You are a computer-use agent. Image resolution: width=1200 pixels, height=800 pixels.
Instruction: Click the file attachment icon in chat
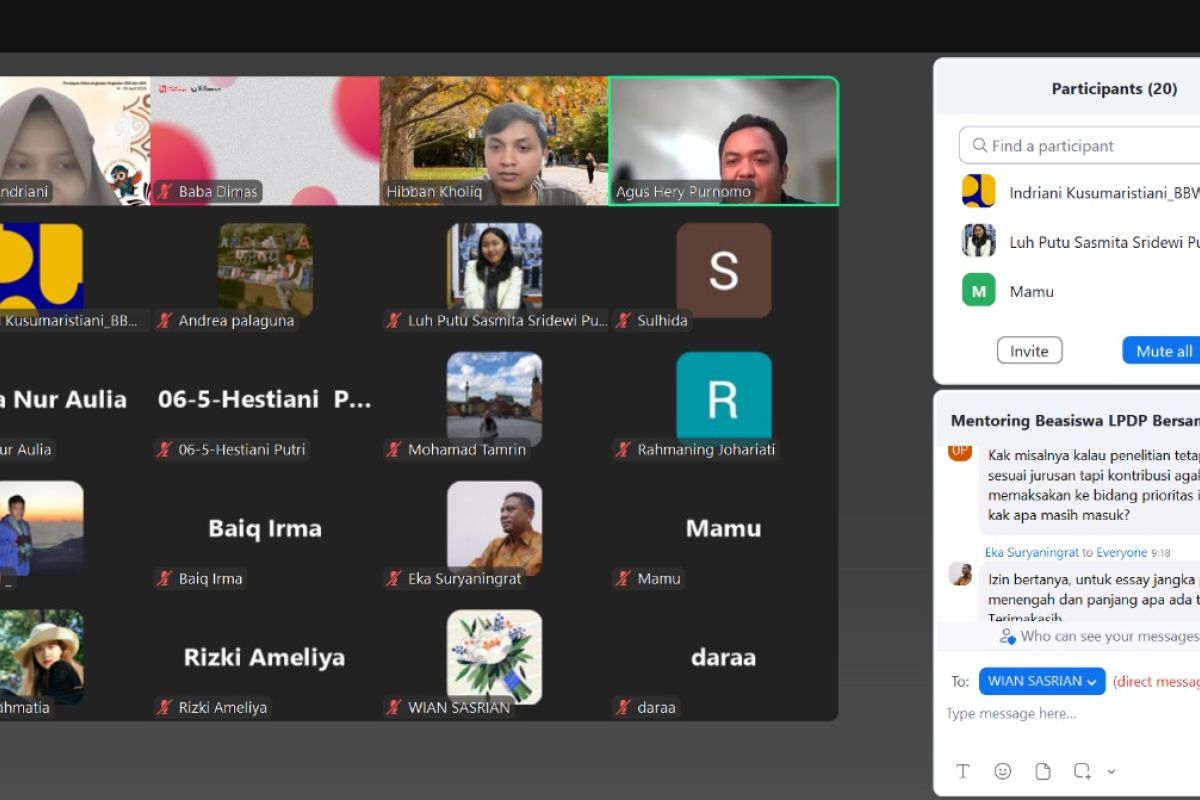[1043, 771]
